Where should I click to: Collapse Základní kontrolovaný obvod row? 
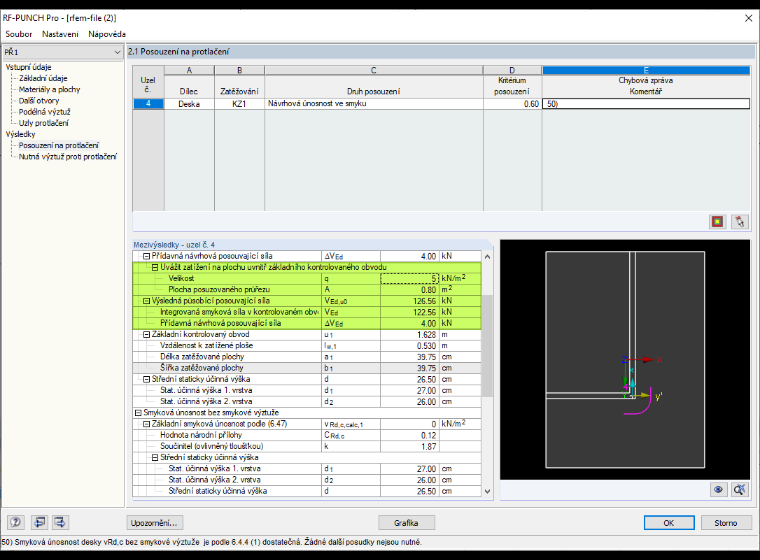coord(146,335)
